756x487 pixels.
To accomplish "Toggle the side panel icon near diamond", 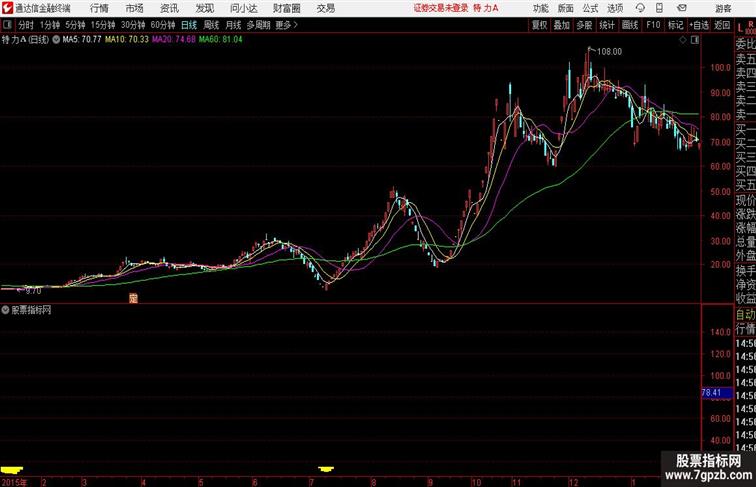I will (695, 40).
